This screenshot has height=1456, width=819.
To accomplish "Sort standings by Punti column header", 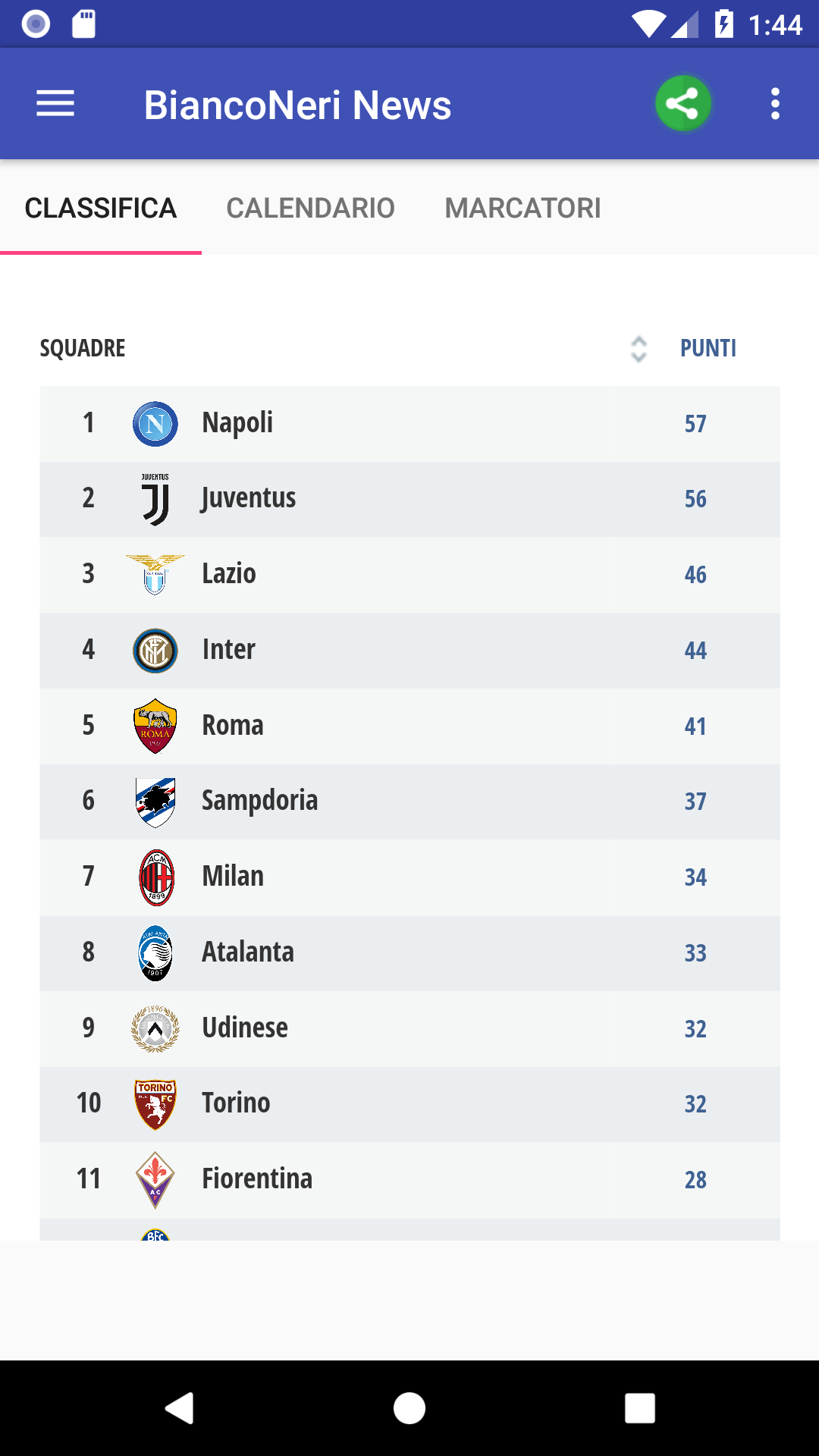I will click(708, 348).
